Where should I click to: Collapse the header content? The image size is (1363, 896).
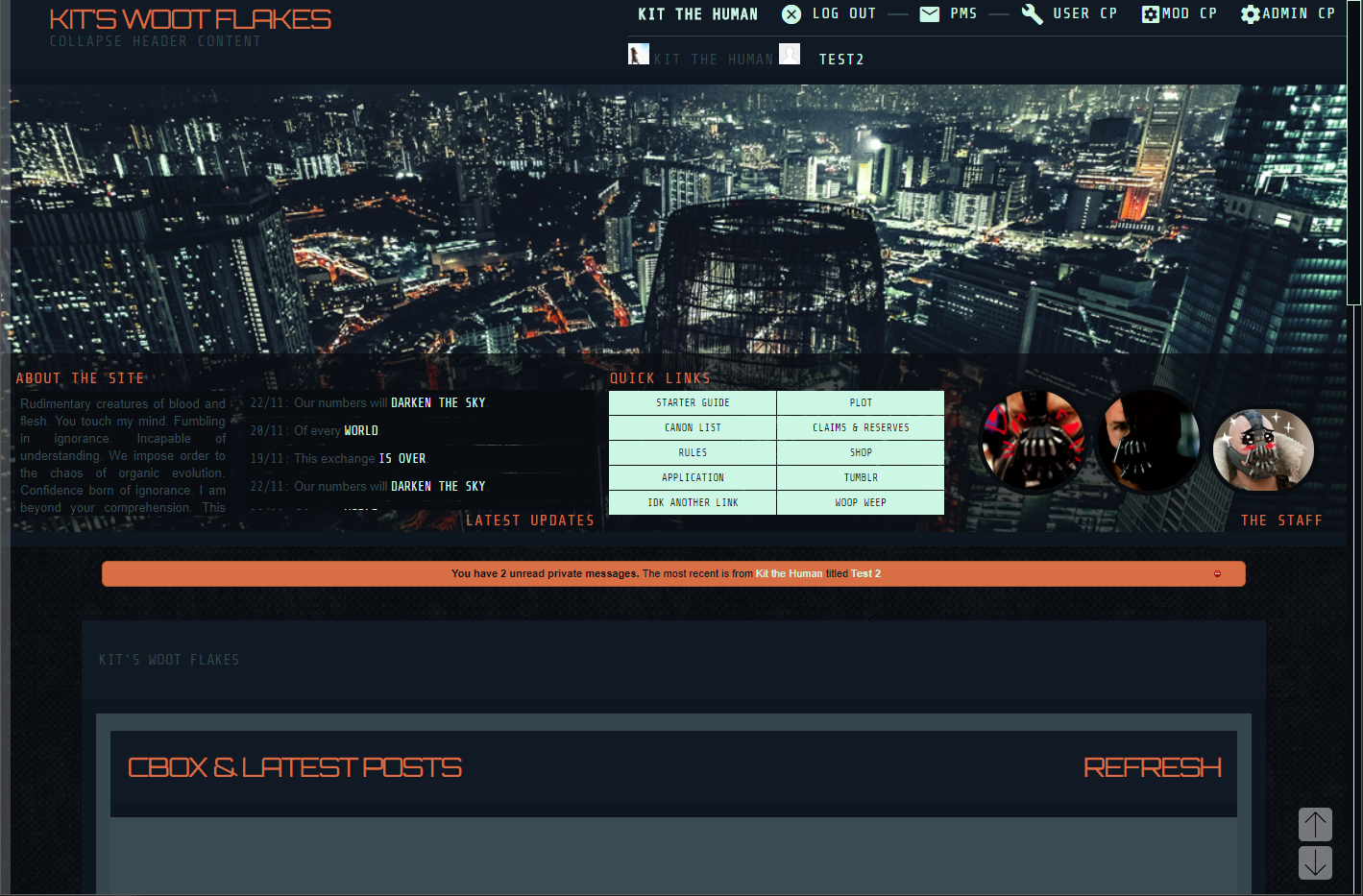click(156, 41)
